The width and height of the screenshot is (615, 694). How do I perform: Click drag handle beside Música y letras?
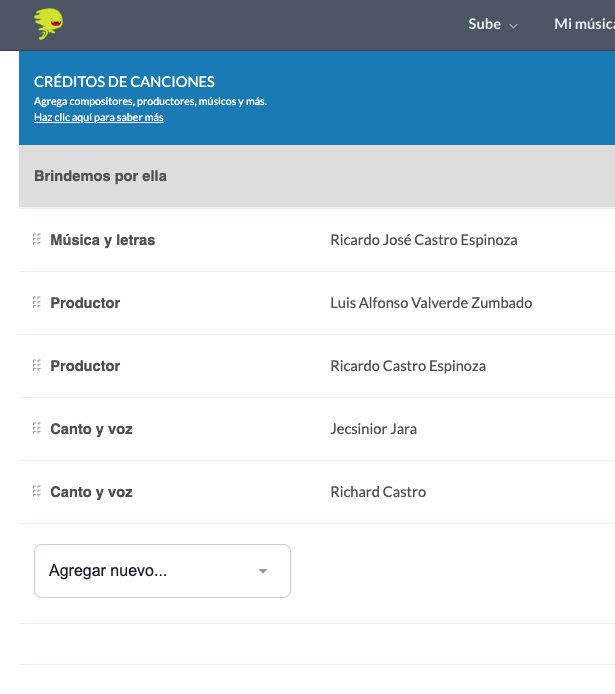[x=37, y=239]
